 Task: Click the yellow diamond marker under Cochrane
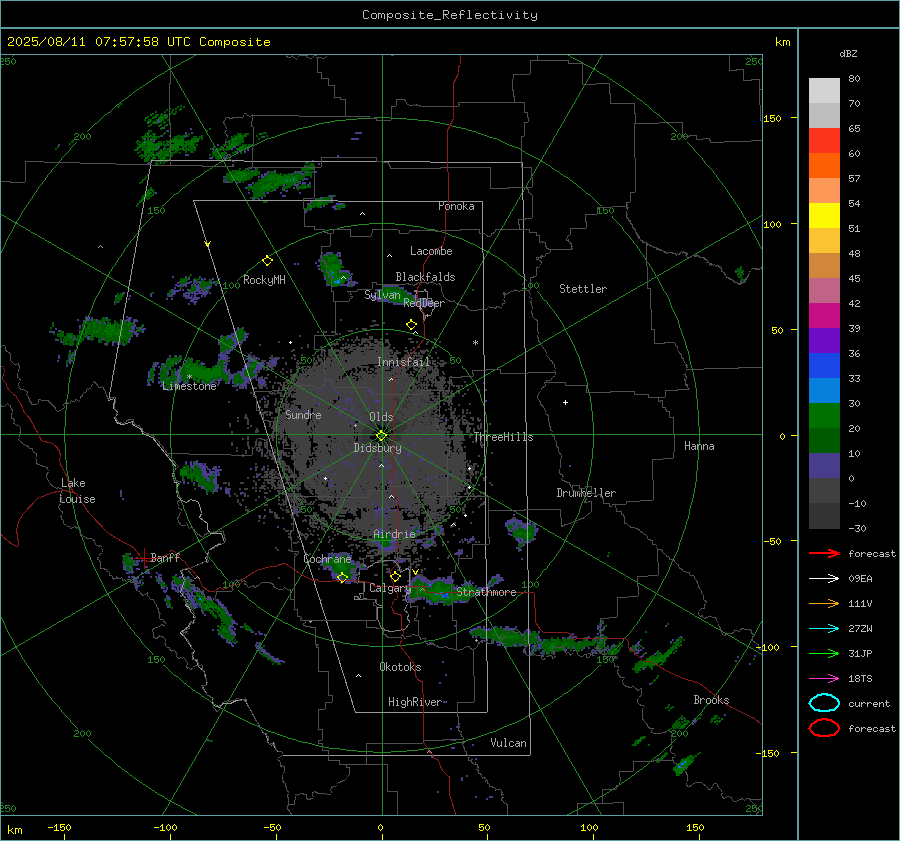342,577
